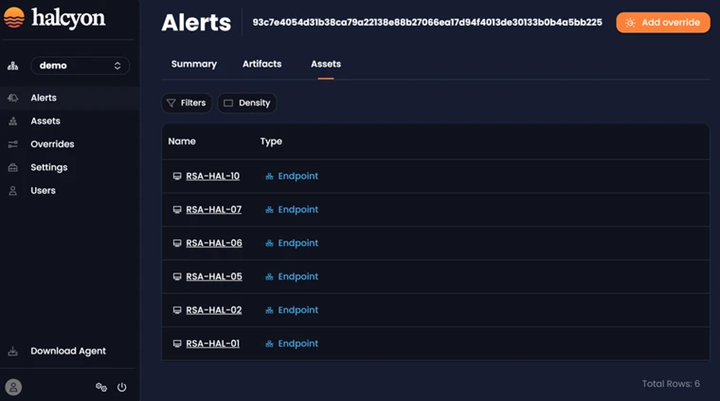Click Endpoint type text in RSA-HAL-01 row
Viewport: 720px width, 401px height.
(x=298, y=344)
